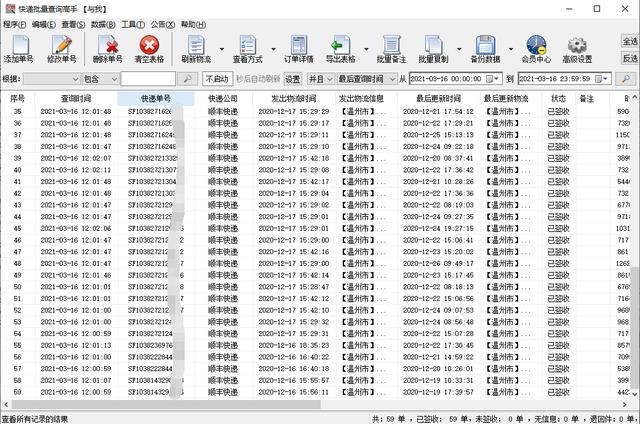Click the 不启动 auto-refresh button
Viewport: 640px width, 424px height.
pyautogui.click(x=217, y=79)
